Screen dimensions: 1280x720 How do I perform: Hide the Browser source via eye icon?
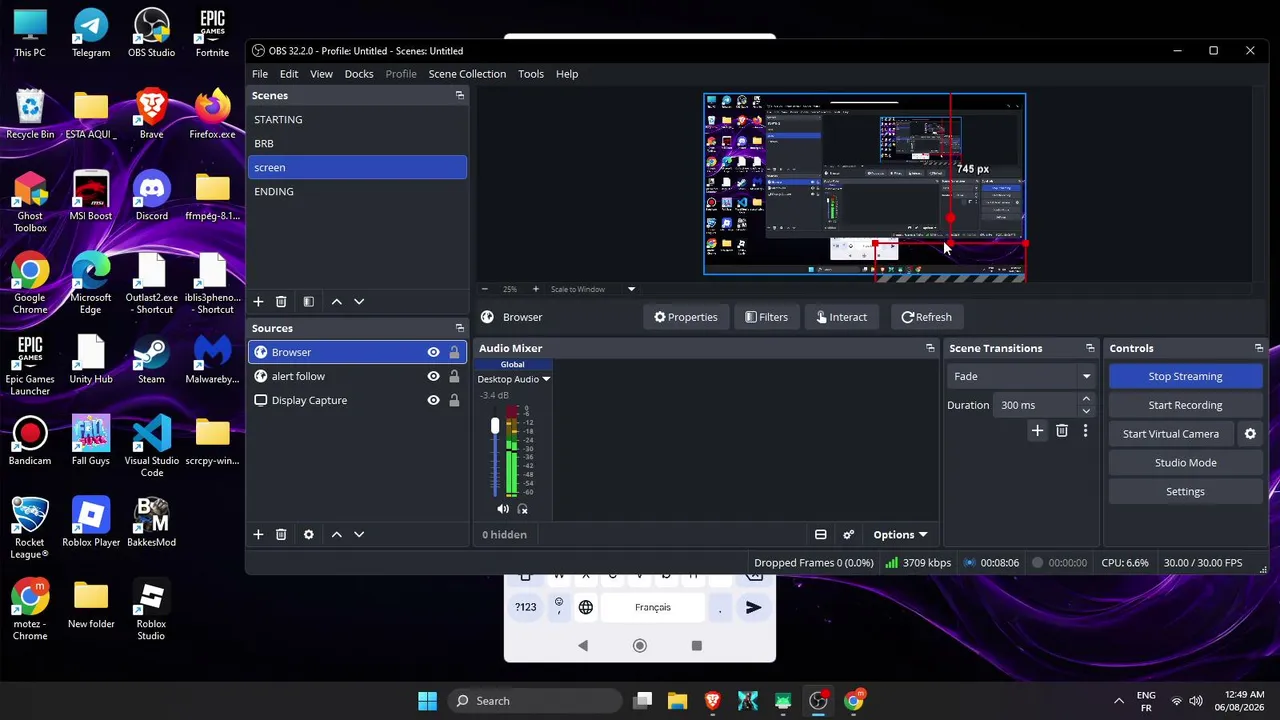coord(433,352)
